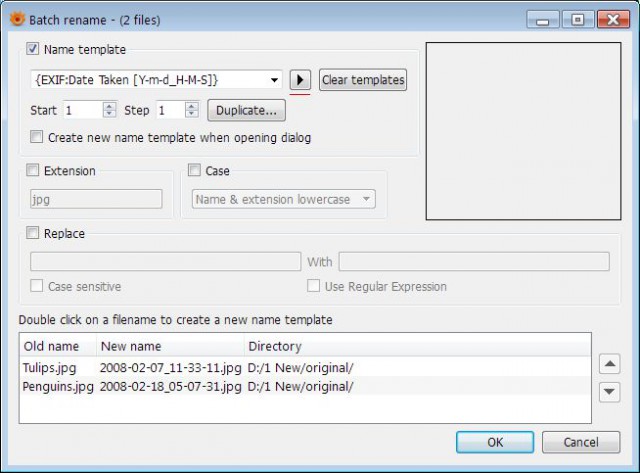Clear all templates with Clear templates button

coord(363,80)
